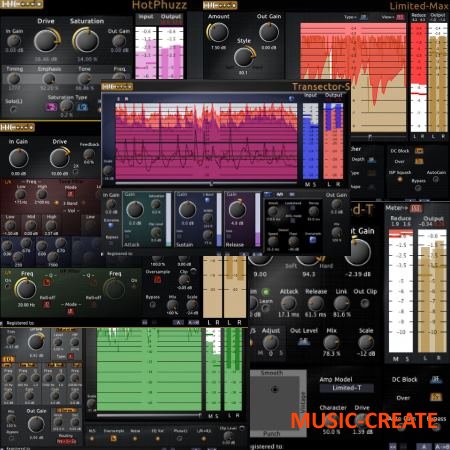Open the View dropdown in Limited-Max
The image size is (450, 450).
[x=400, y=17]
